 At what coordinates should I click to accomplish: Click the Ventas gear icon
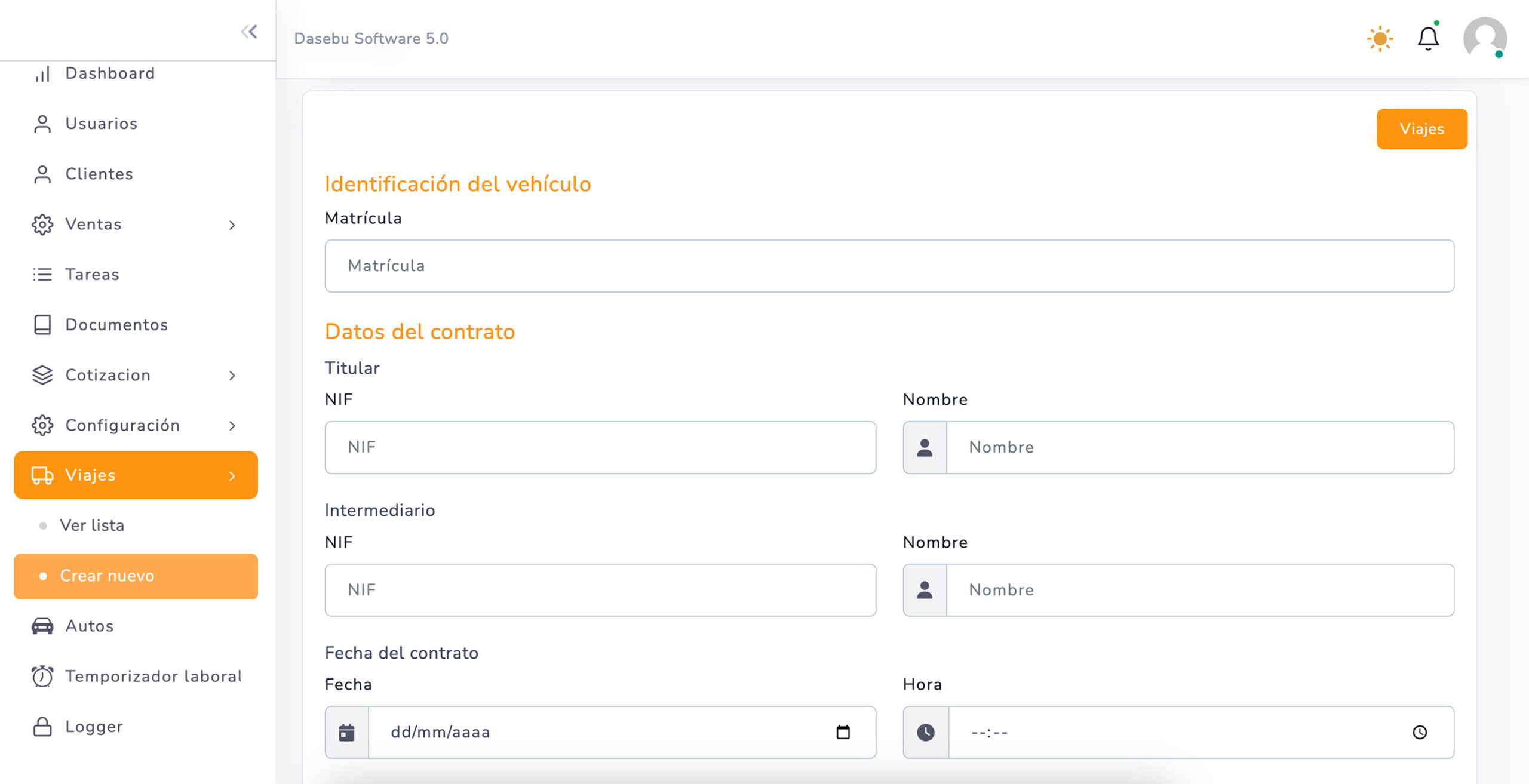42,225
